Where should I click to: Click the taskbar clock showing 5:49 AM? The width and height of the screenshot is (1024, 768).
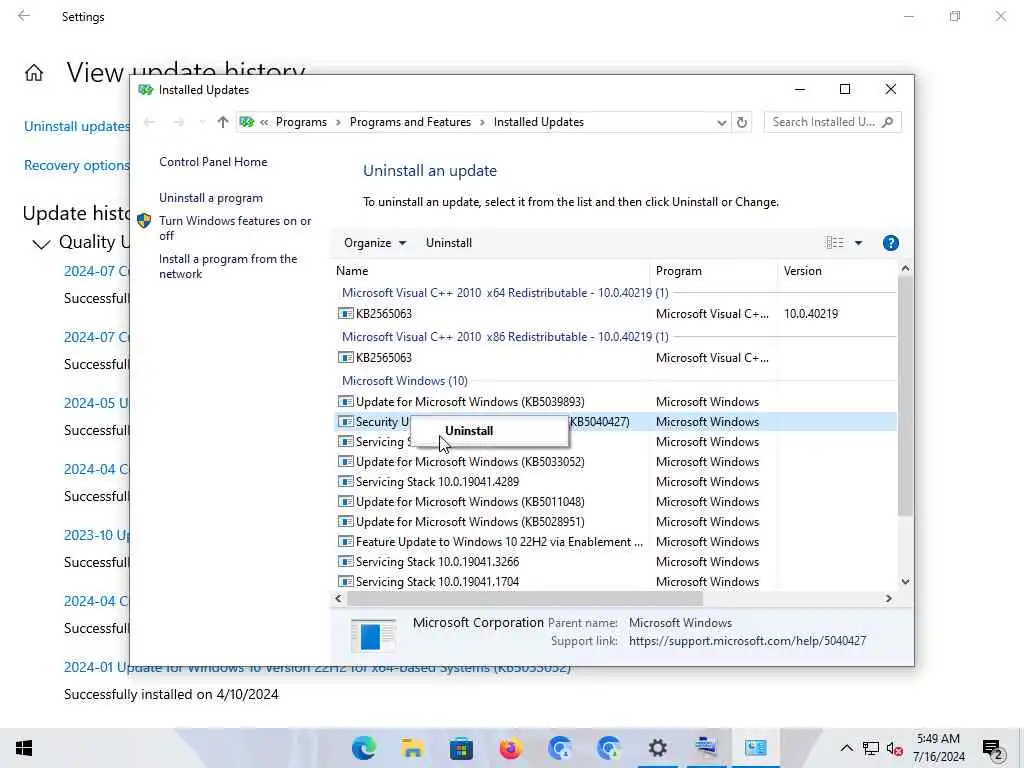point(938,748)
